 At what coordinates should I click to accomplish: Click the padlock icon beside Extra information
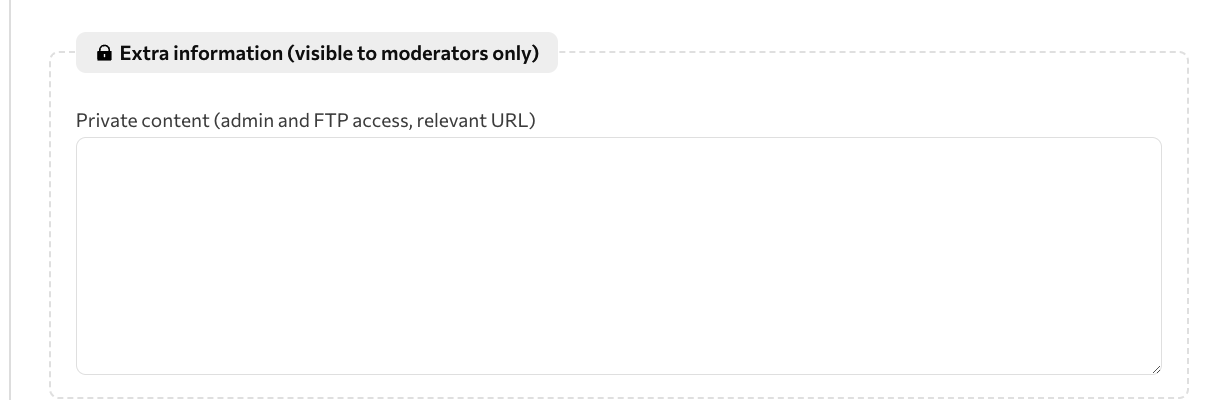click(x=104, y=53)
